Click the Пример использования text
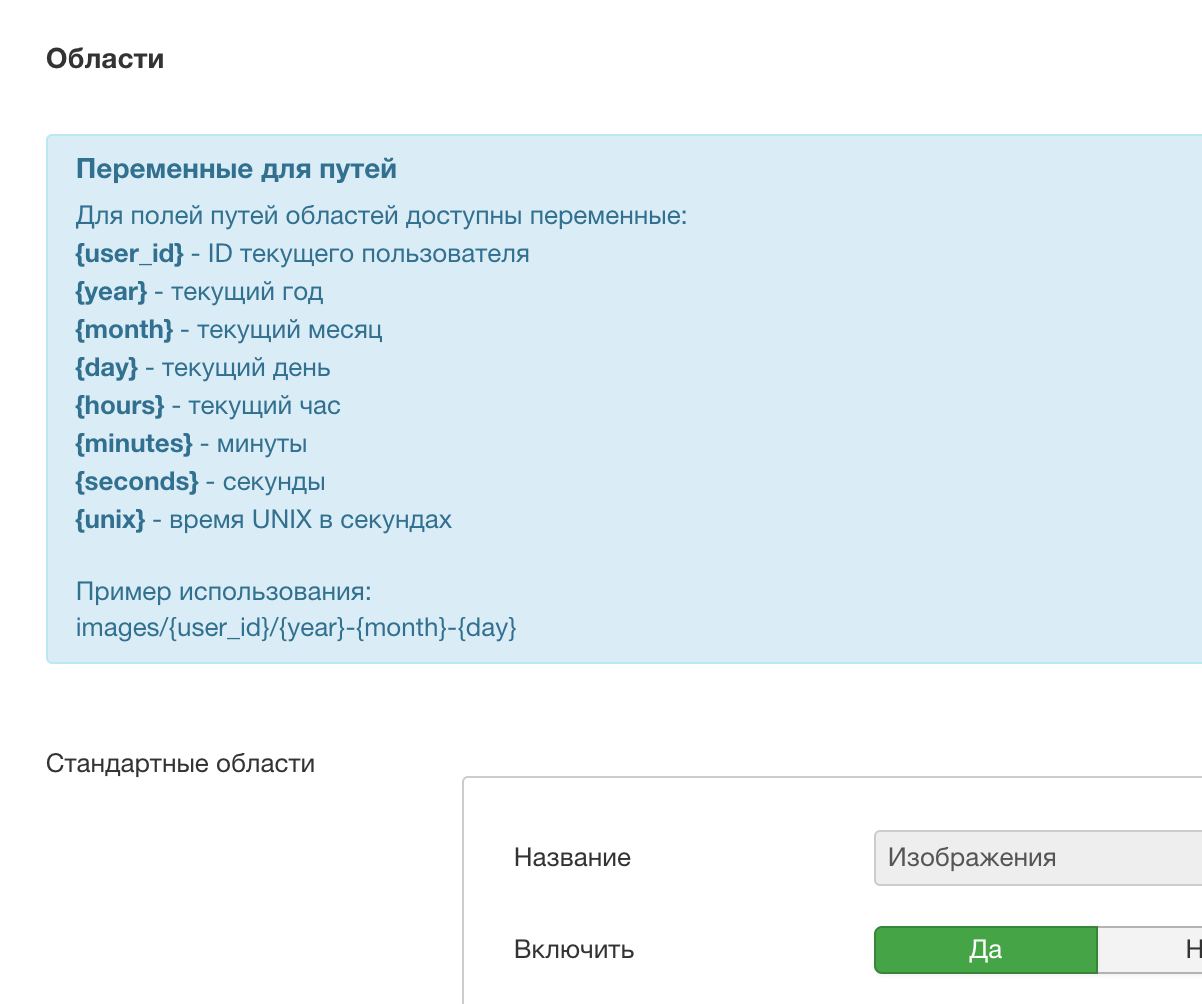The image size is (1202, 1004). (223, 591)
